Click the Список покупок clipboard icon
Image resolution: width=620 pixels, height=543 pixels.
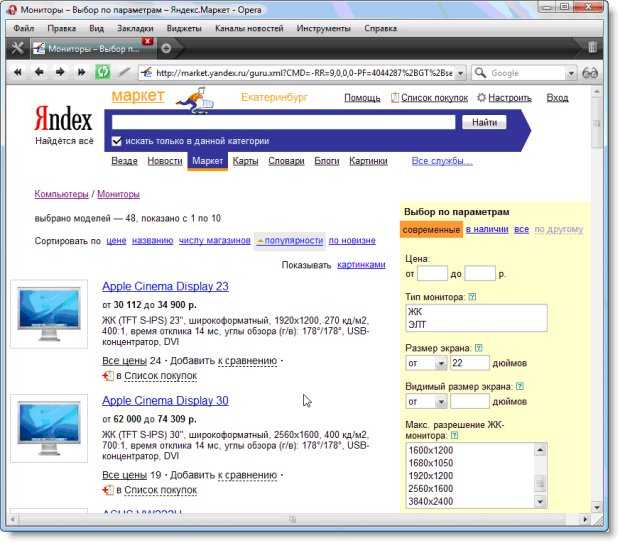[x=395, y=97]
